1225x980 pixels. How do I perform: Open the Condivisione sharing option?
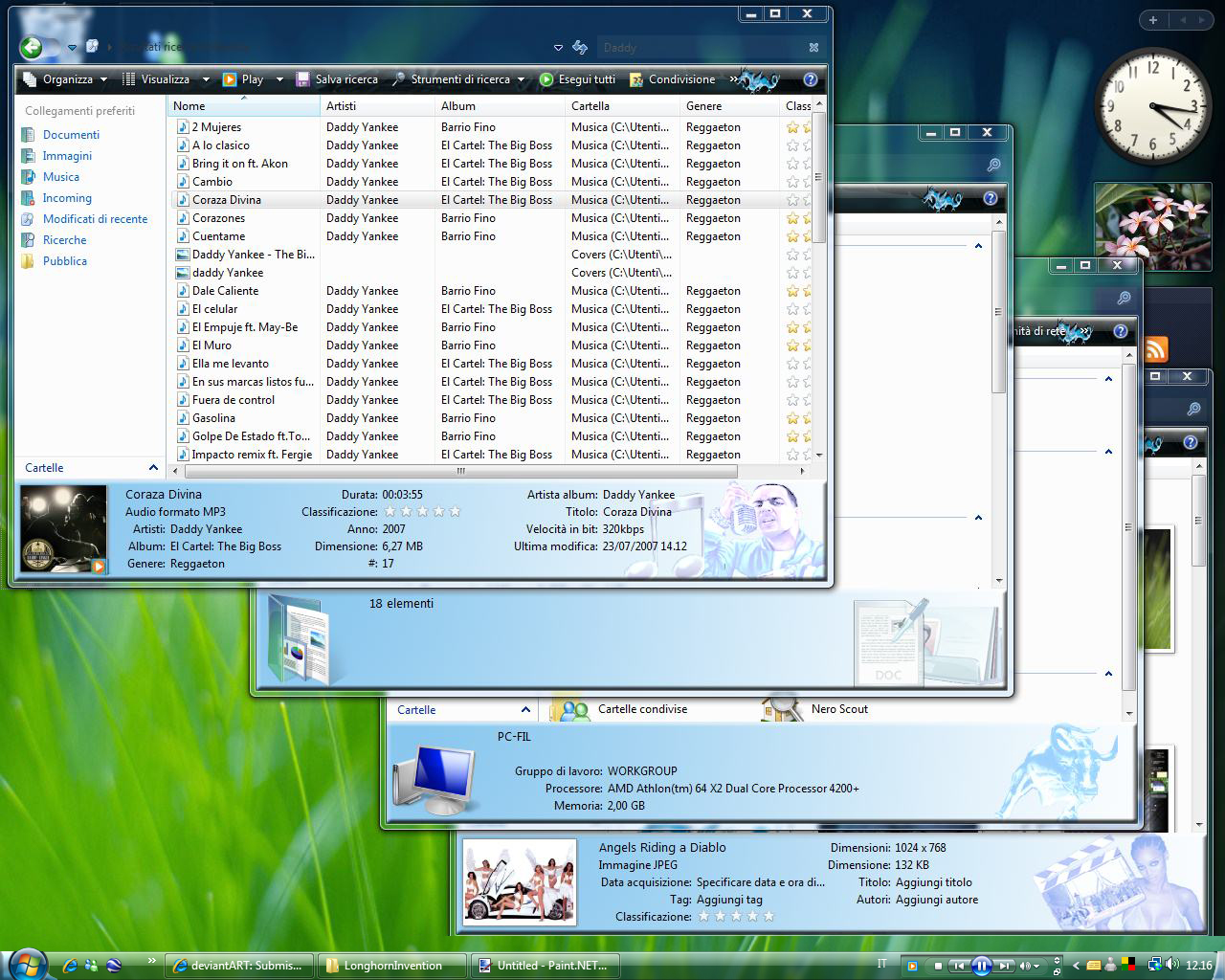tap(672, 79)
